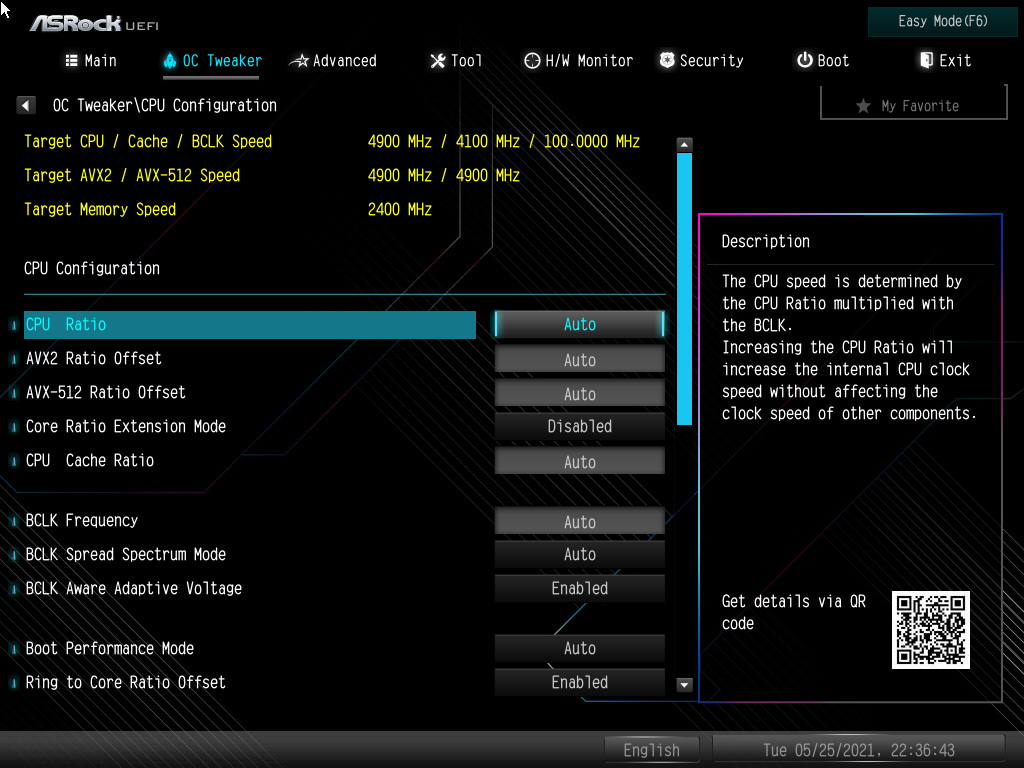The width and height of the screenshot is (1024, 768).
Task: Open the Boot Performance Mode dropdown
Action: coord(579,648)
